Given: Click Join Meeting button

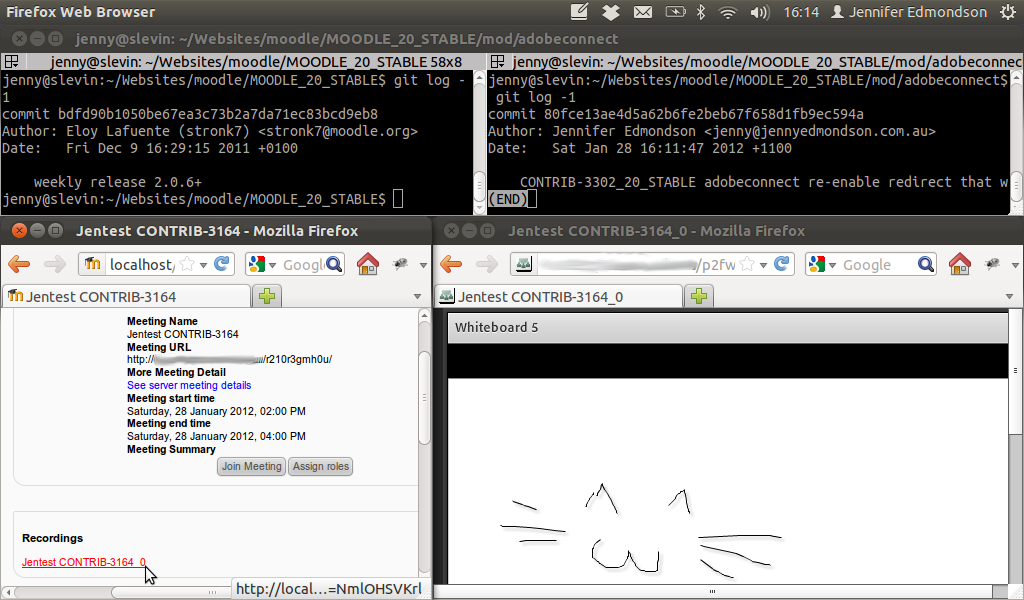Looking at the screenshot, I should 251,466.
